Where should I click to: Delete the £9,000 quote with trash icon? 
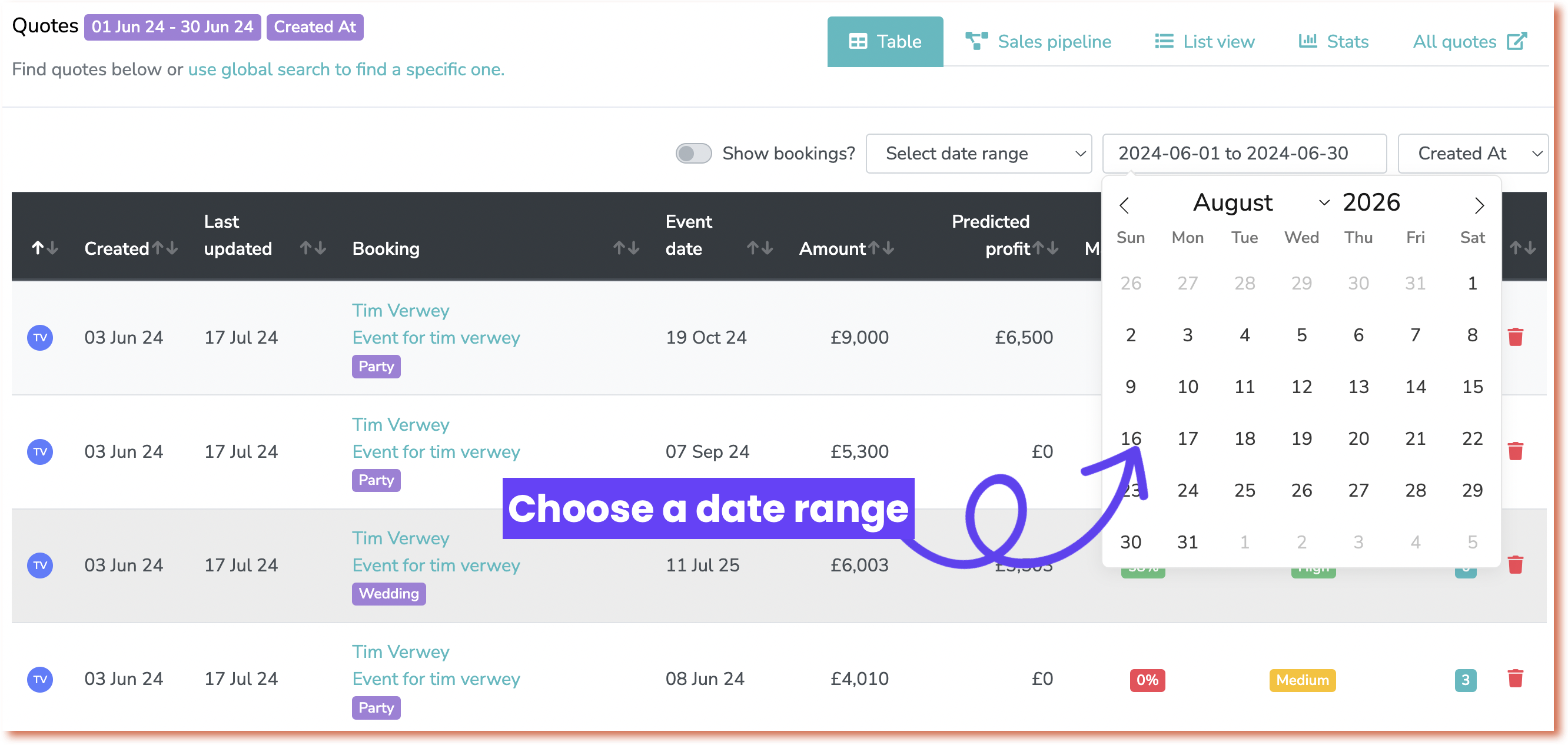point(1515,337)
